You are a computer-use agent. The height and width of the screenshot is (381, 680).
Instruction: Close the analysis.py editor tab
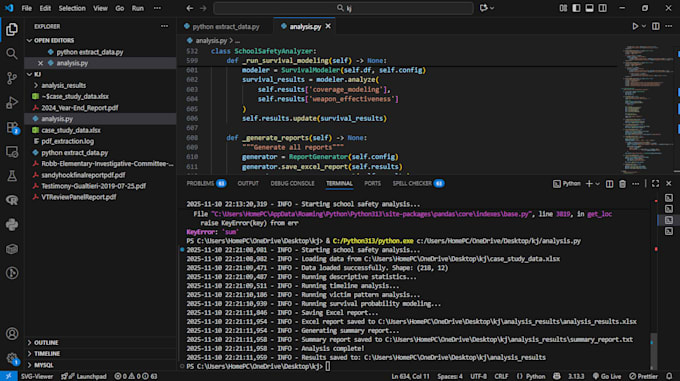coord(328,26)
